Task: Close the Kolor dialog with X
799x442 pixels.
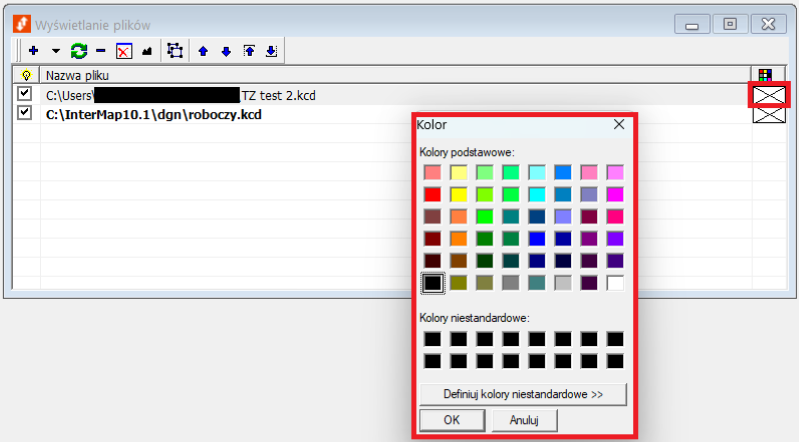Action: point(619,125)
